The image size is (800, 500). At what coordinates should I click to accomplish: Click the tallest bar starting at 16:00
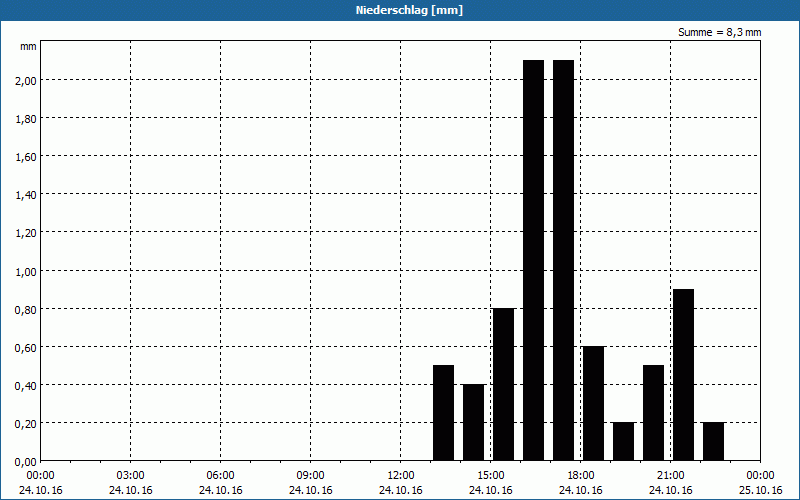[x=533, y=260]
